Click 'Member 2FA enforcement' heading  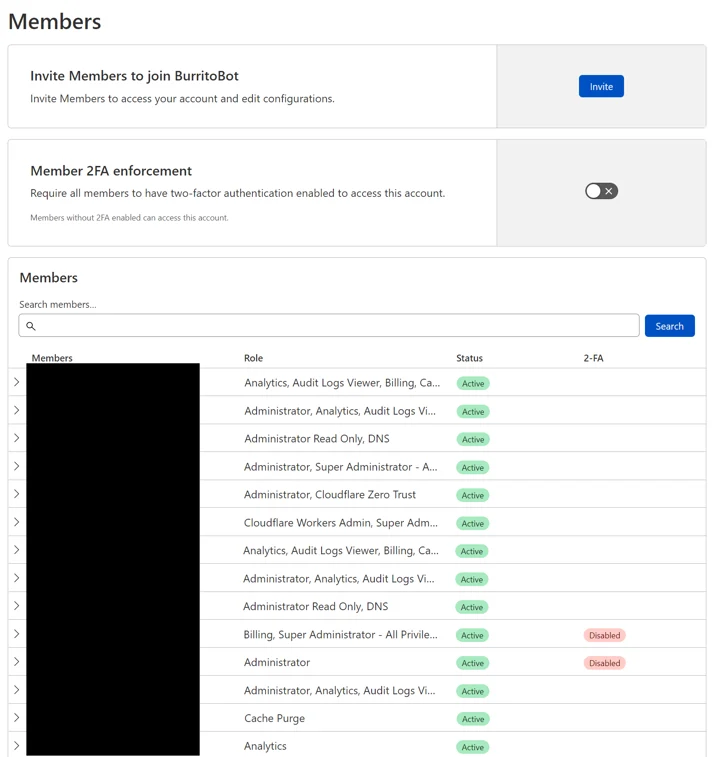click(x=111, y=171)
